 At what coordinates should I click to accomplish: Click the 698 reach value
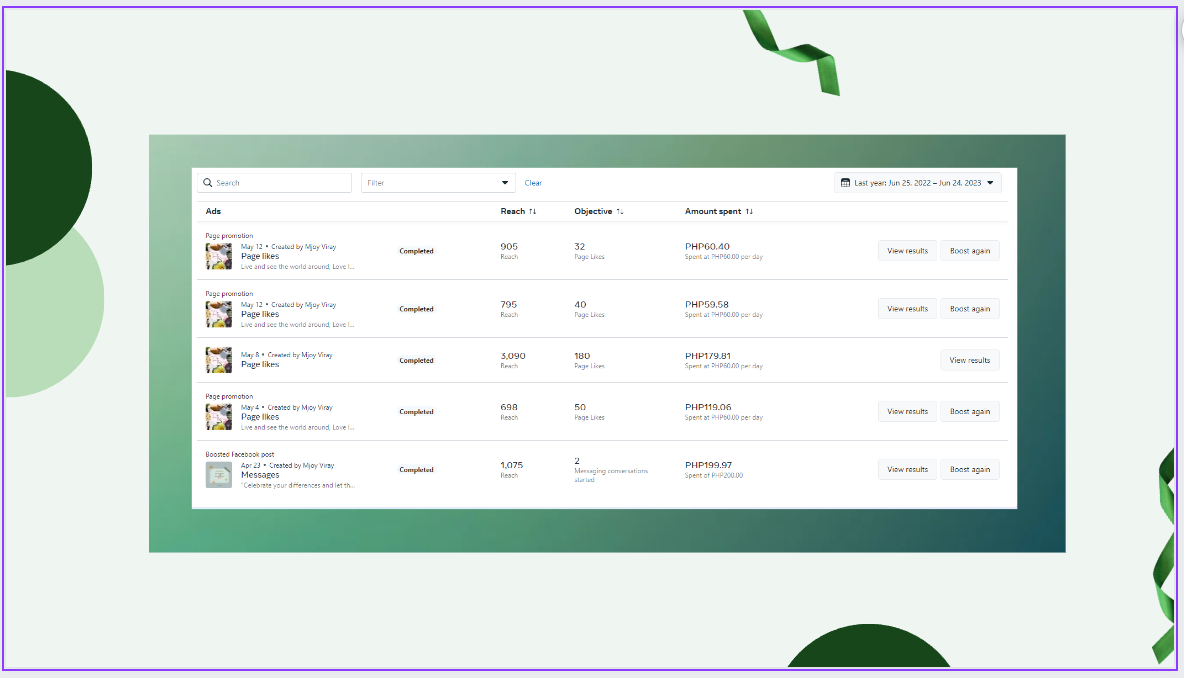point(509,407)
